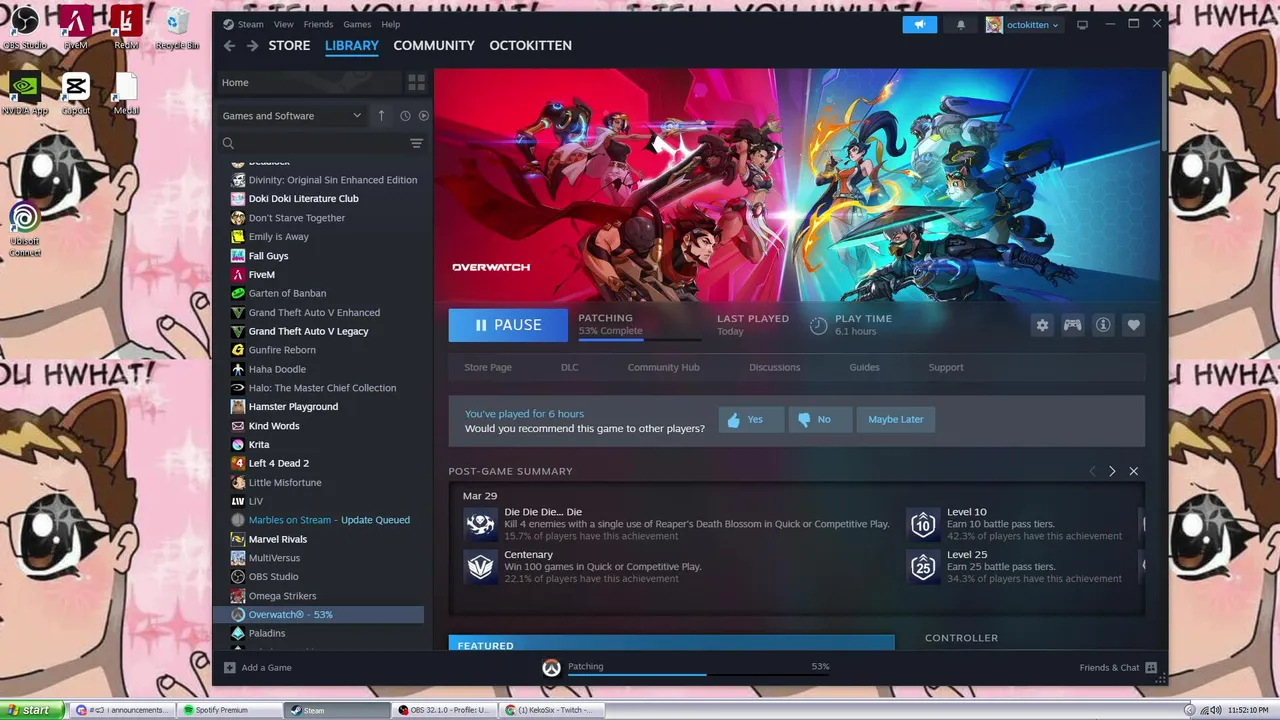Image resolution: width=1280 pixels, height=720 pixels.
Task: Open Overwatch Community Hub link
Action: click(663, 368)
